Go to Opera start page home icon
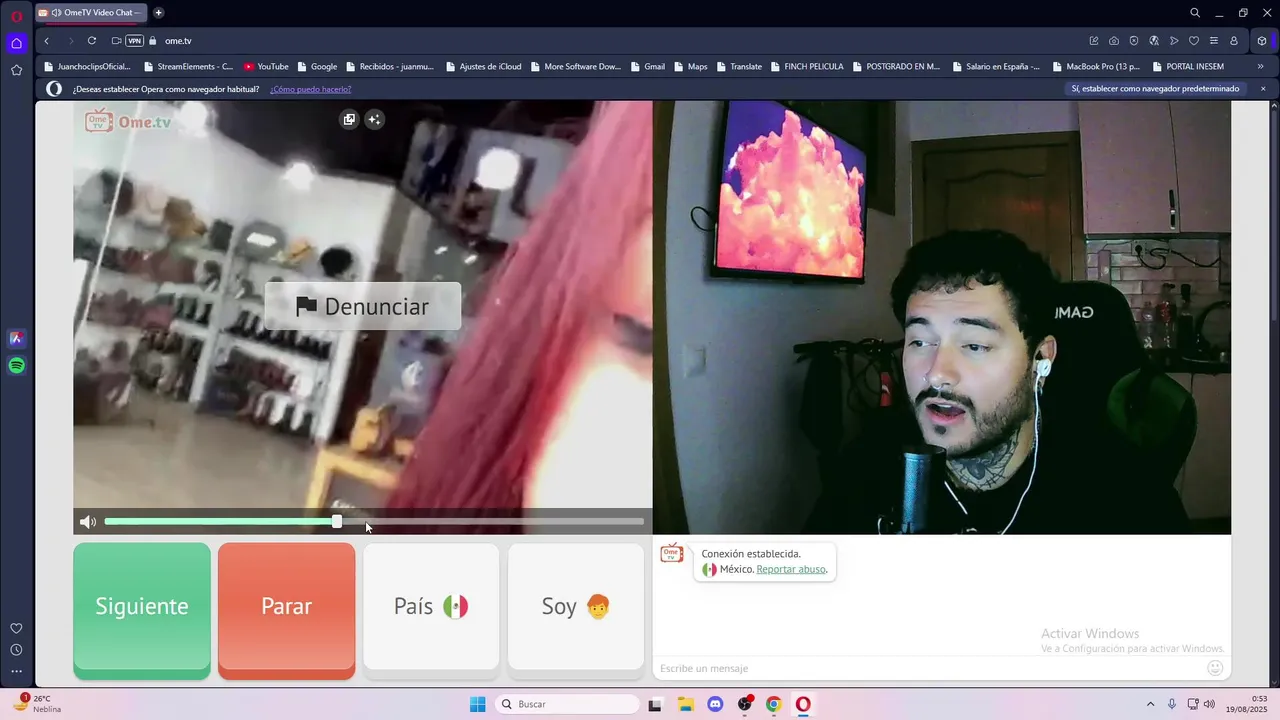The height and width of the screenshot is (720, 1280). point(16,43)
